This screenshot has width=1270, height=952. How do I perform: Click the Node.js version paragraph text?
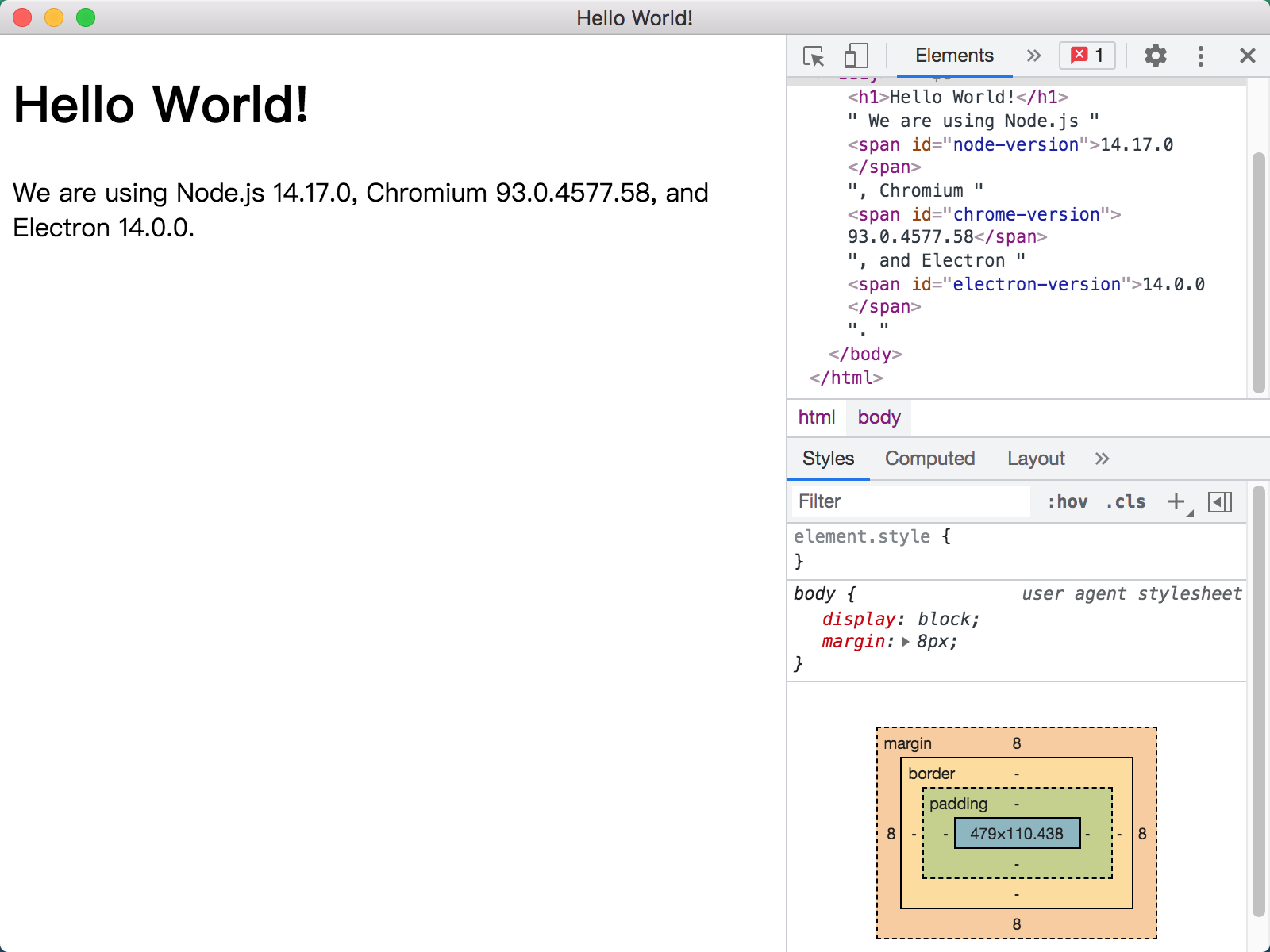click(360, 209)
